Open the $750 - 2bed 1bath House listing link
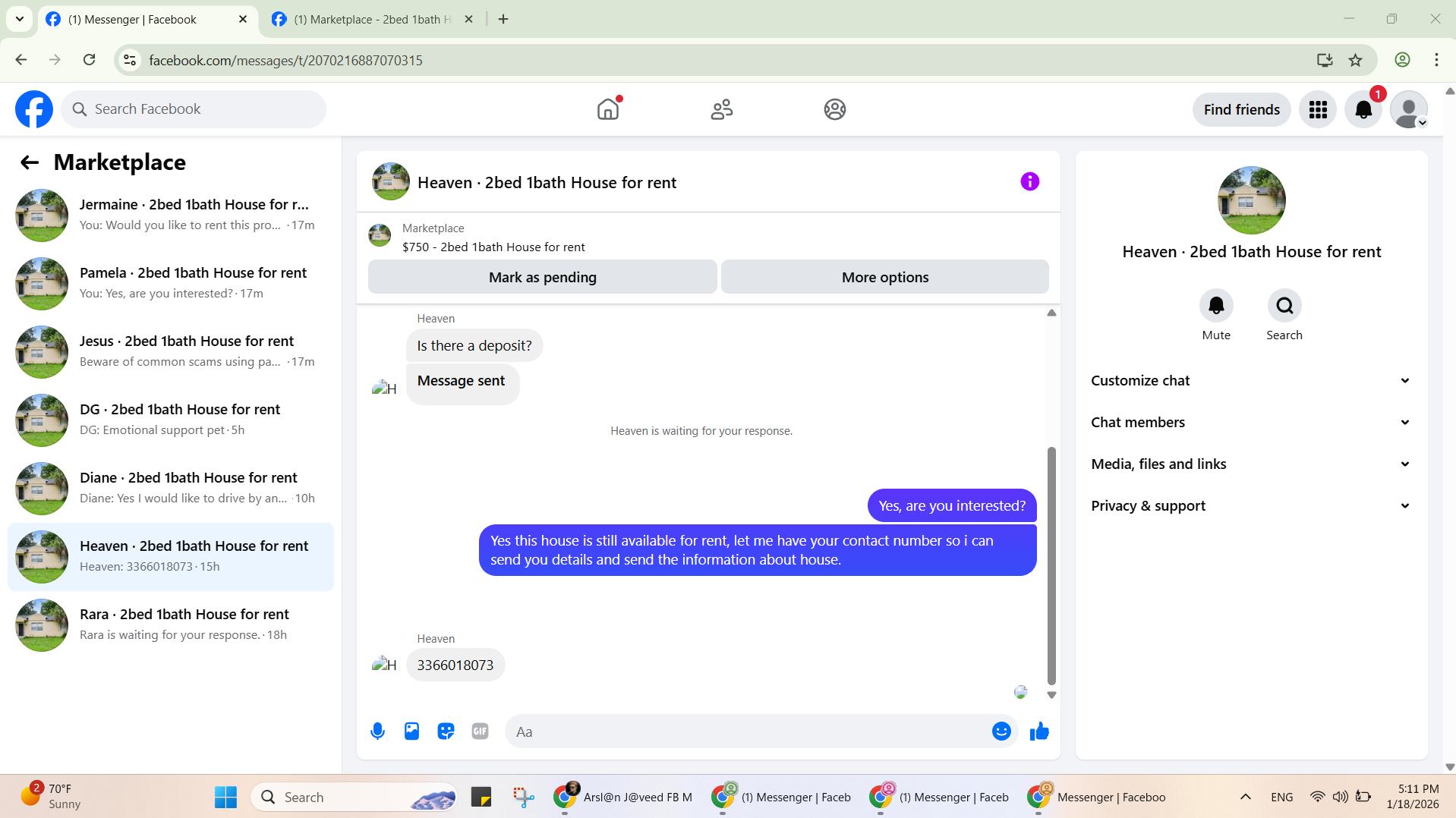The image size is (1456, 818). 493,247
